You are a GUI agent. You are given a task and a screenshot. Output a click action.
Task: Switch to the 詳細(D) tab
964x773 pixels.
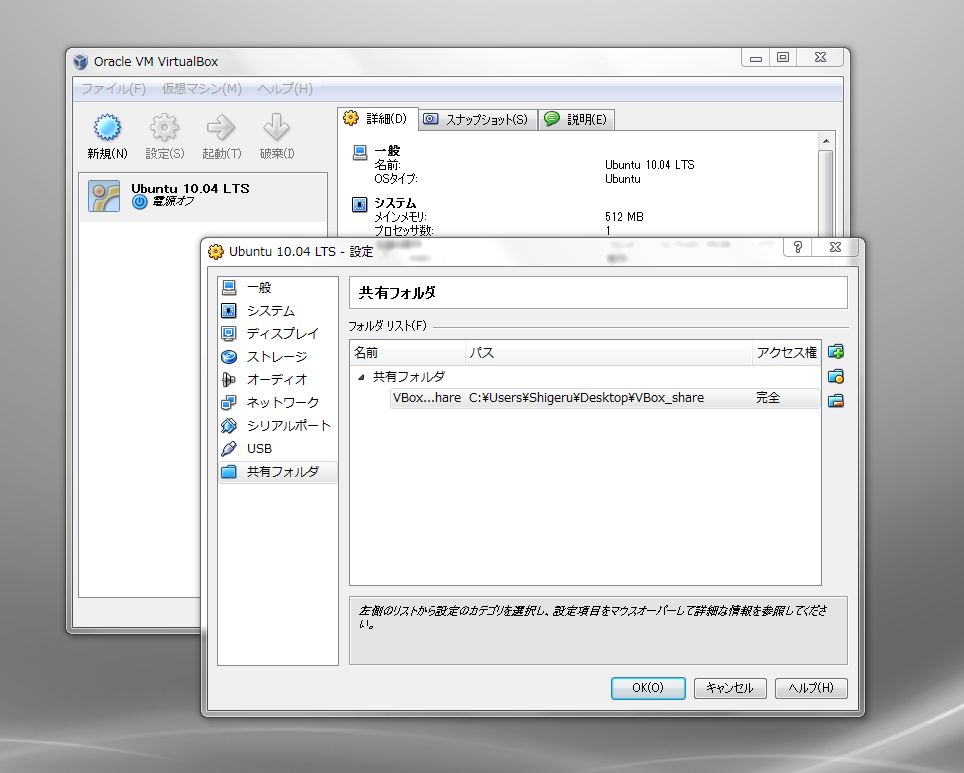377,119
